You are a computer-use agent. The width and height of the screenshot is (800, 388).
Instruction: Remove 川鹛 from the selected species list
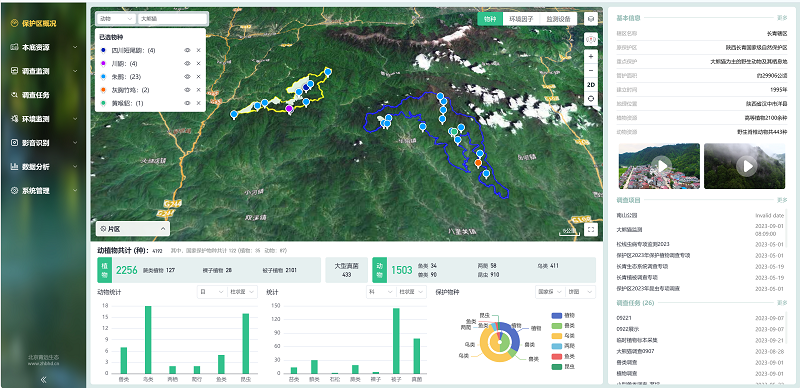(198, 63)
